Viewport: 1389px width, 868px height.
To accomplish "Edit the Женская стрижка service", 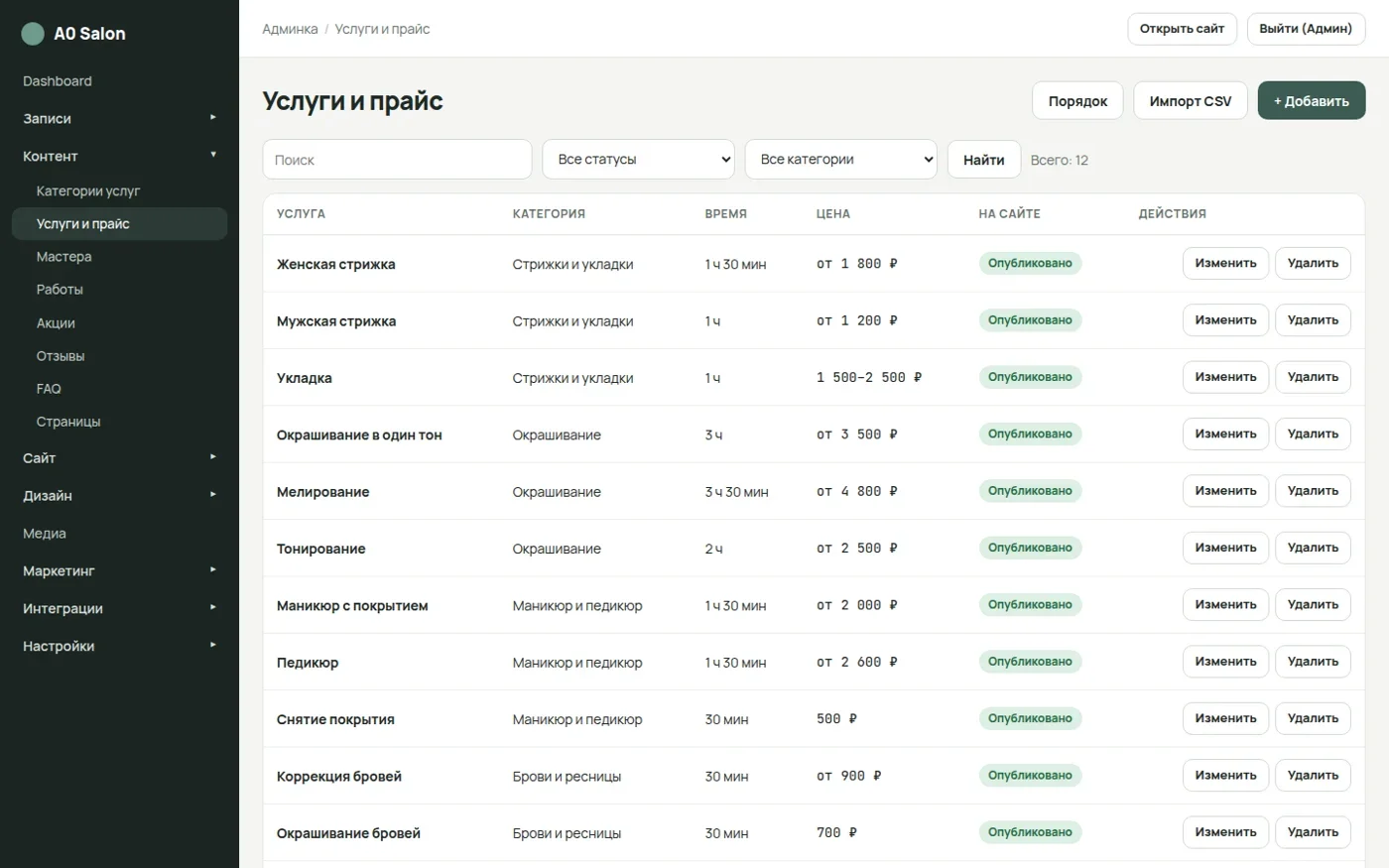I will point(1225,263).
